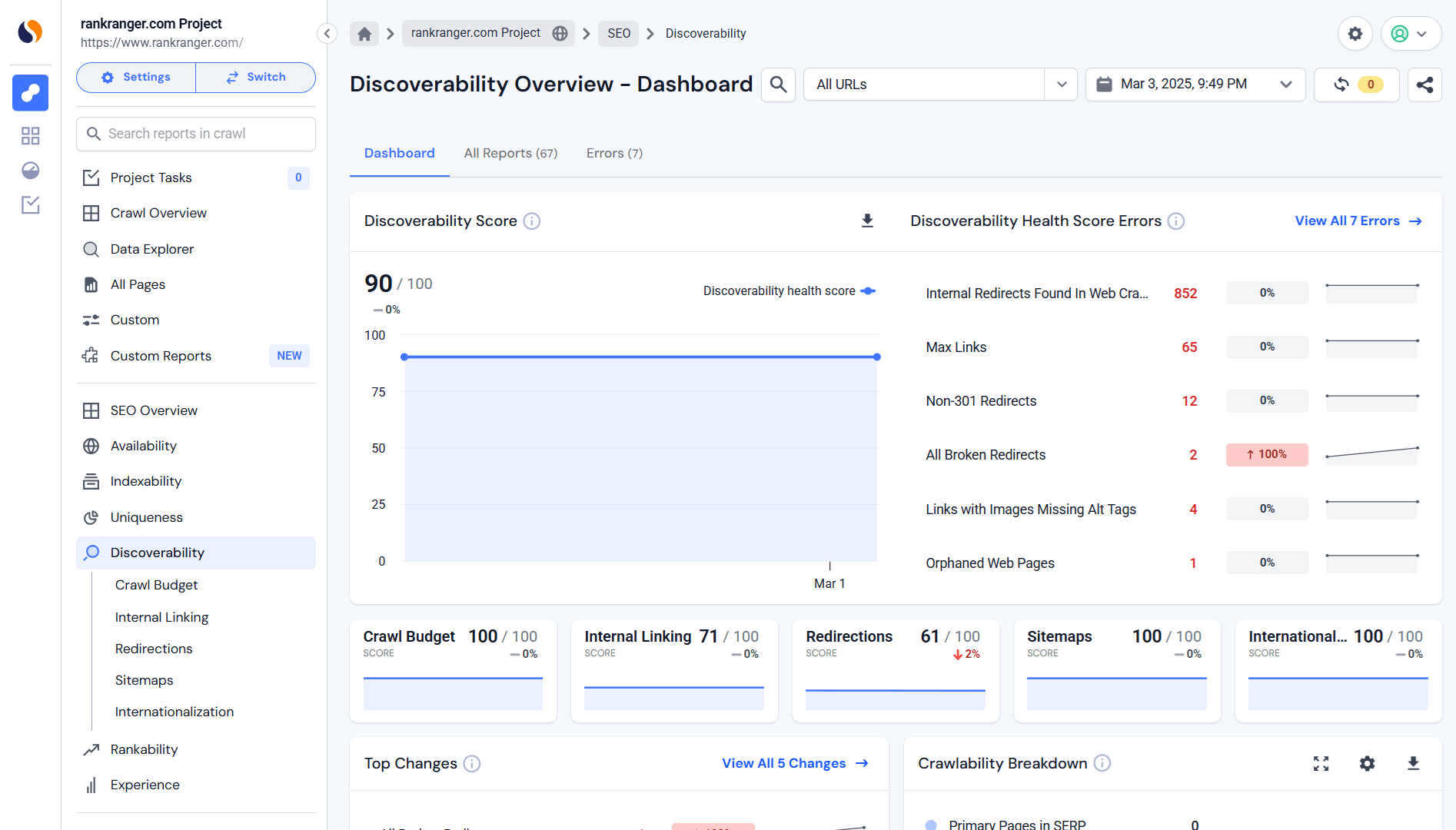The height and width of the screenshot is (830, 1456).
Task: Open the tasks checkmark icon in left rail
Action: (x=30, y=205)
